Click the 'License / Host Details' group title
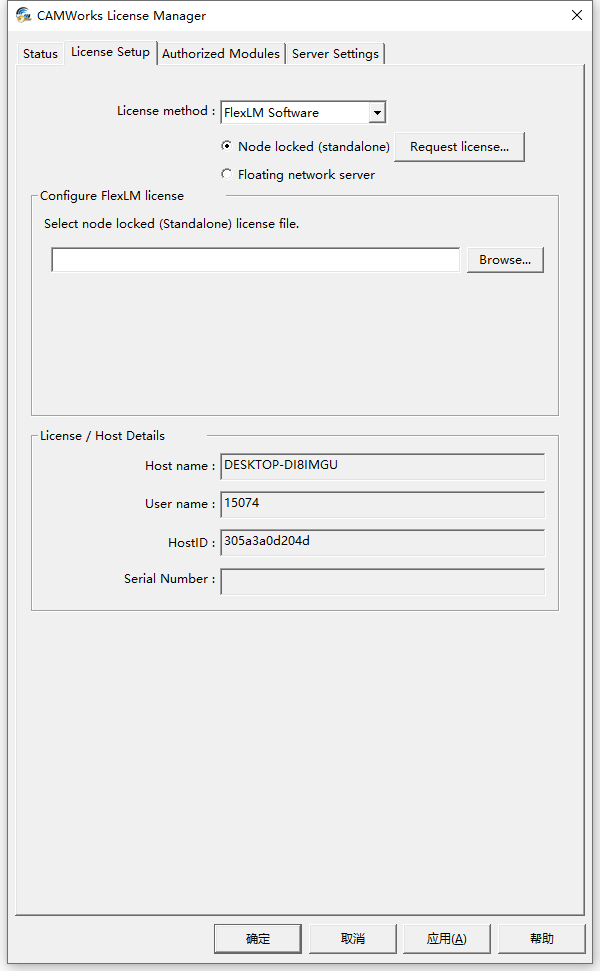This screenshot has height=971, width=600. [x=103, y=436]
